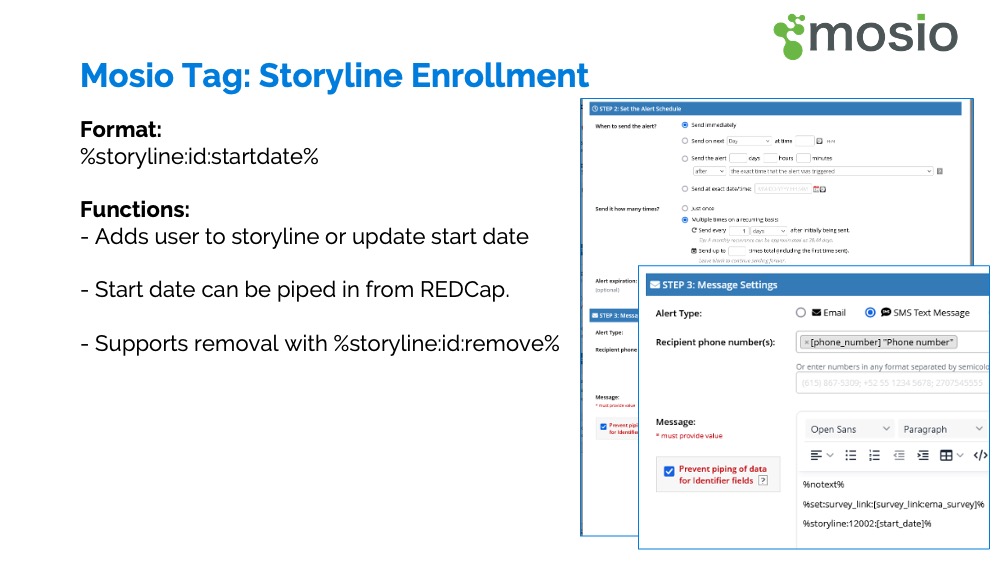1000x563 pixels.
Task: Click the Send every number field
Action: [x=739, y=231]
